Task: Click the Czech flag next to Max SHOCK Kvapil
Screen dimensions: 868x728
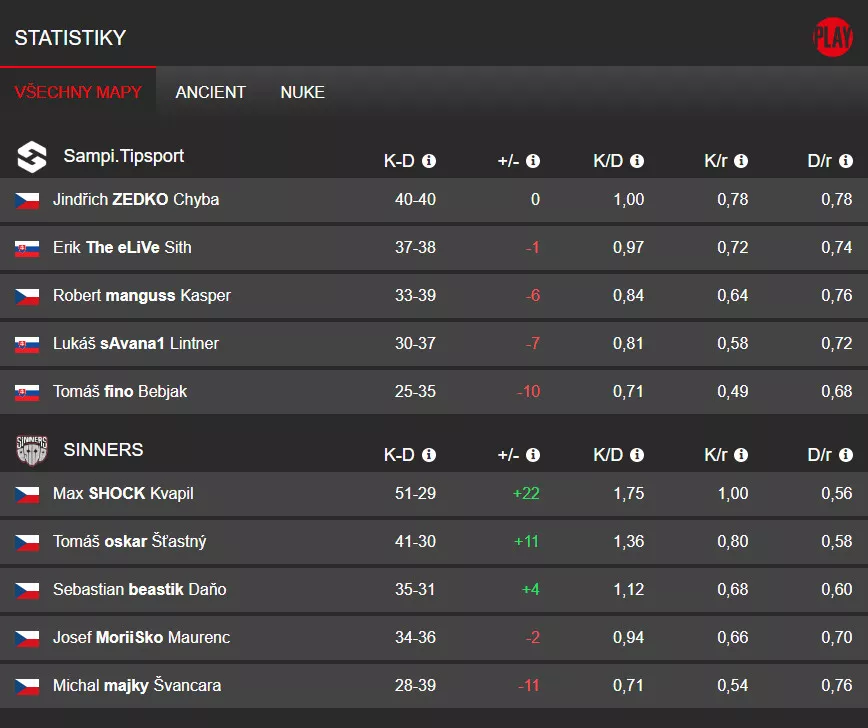Action: pyautogui.click(x=28, y=493)
